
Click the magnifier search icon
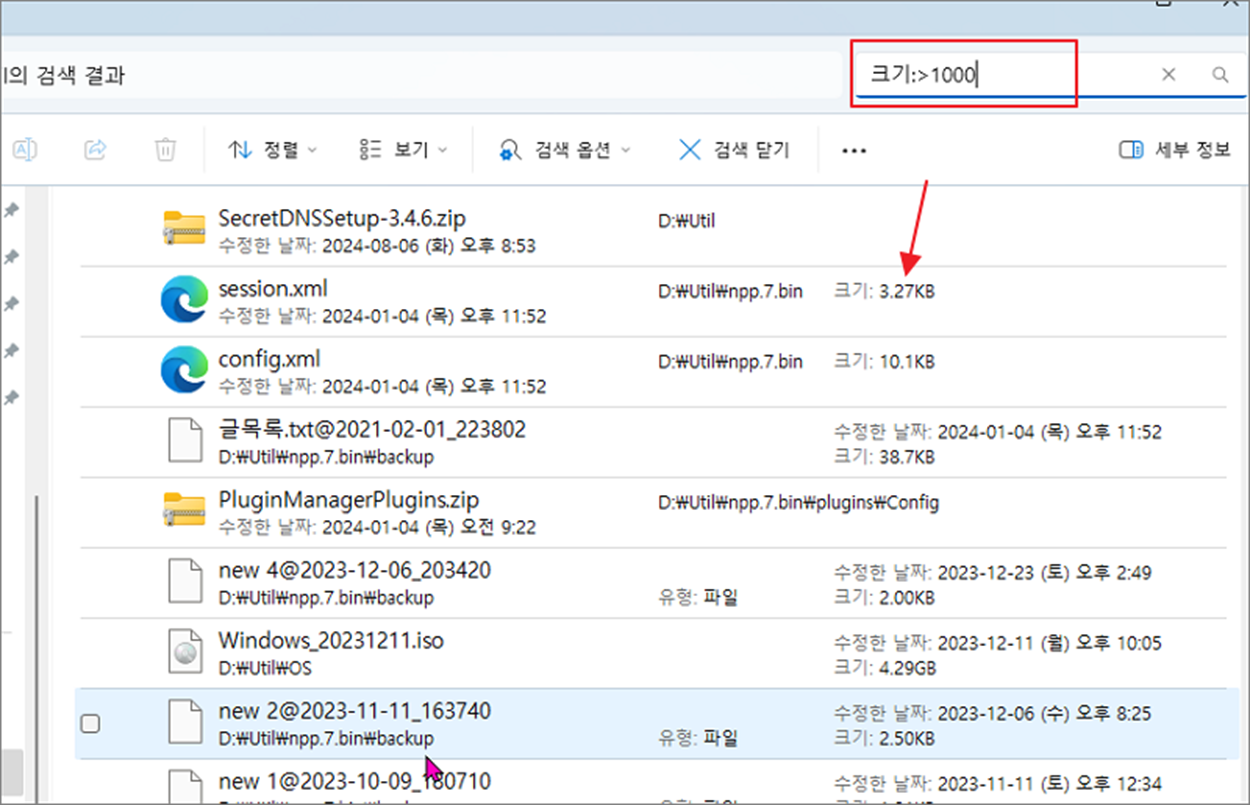click(x=1220, y=74)
